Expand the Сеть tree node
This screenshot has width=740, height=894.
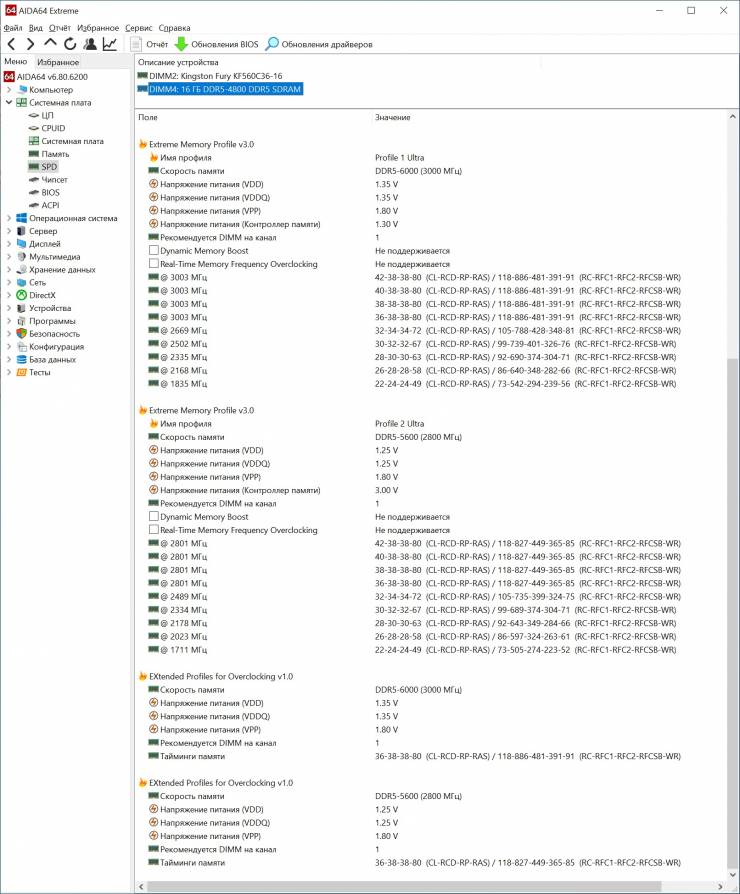coord(9,282)
